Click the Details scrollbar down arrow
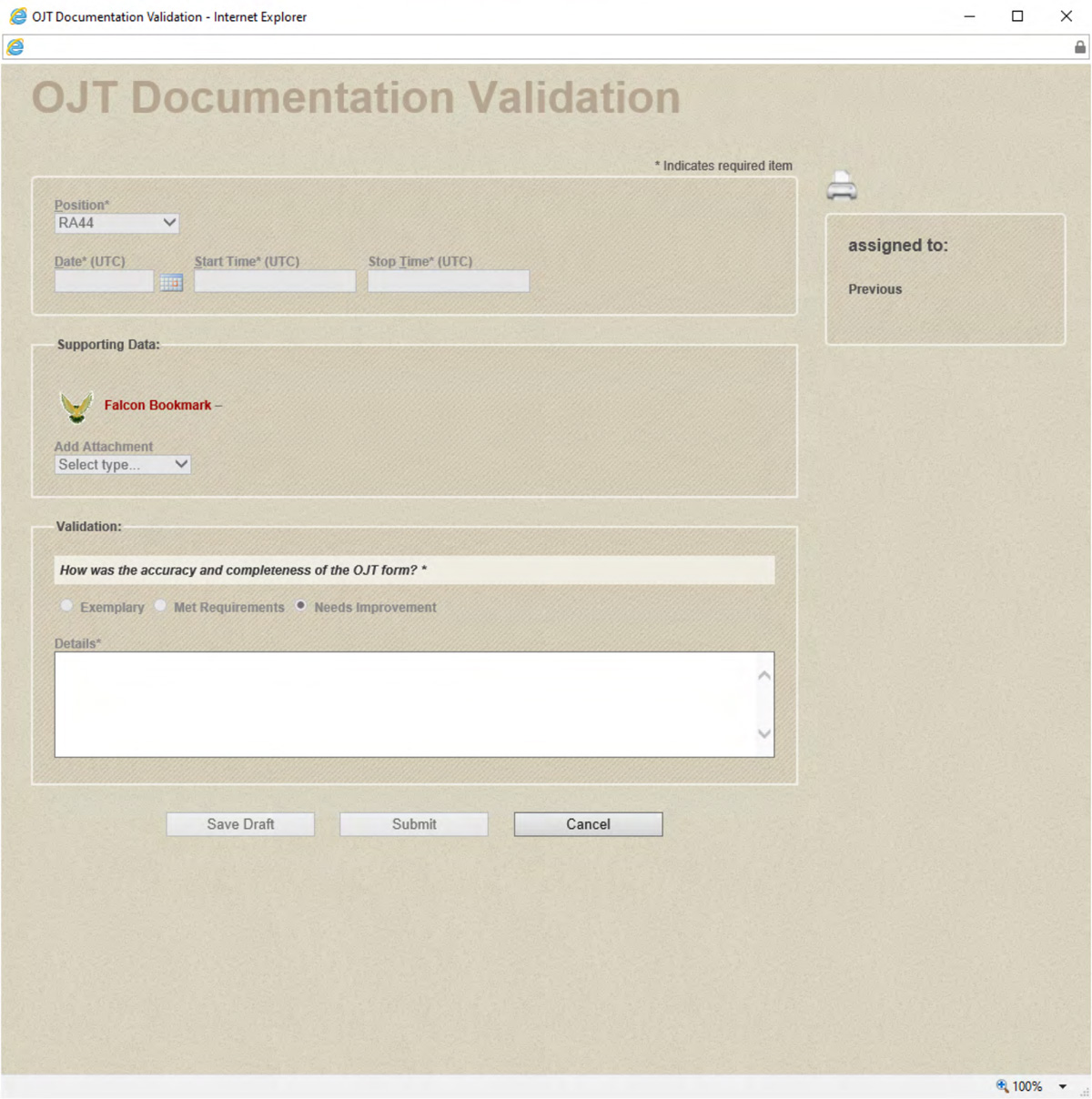The image size is (1092, 1099). tap(764, 734)
